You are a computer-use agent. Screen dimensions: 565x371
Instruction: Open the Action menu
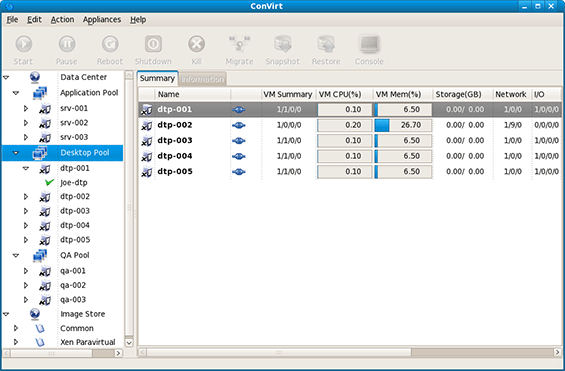(62, 19)
